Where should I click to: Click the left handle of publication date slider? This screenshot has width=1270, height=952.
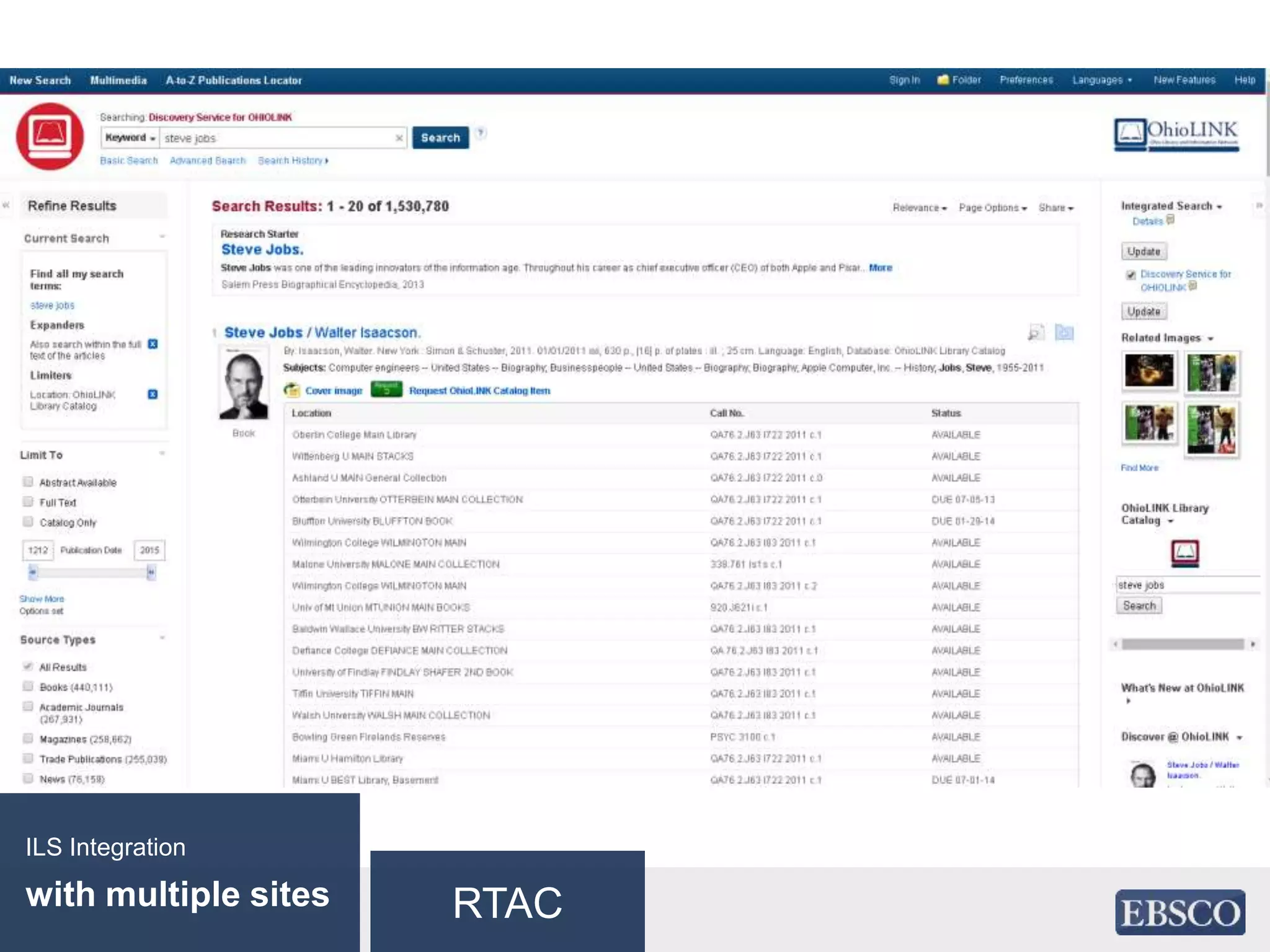(x=33, y=573)
